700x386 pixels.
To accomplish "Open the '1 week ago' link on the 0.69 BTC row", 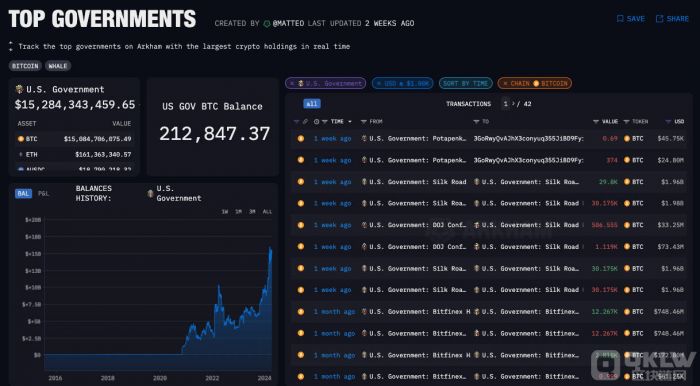I will click(332, 139).
